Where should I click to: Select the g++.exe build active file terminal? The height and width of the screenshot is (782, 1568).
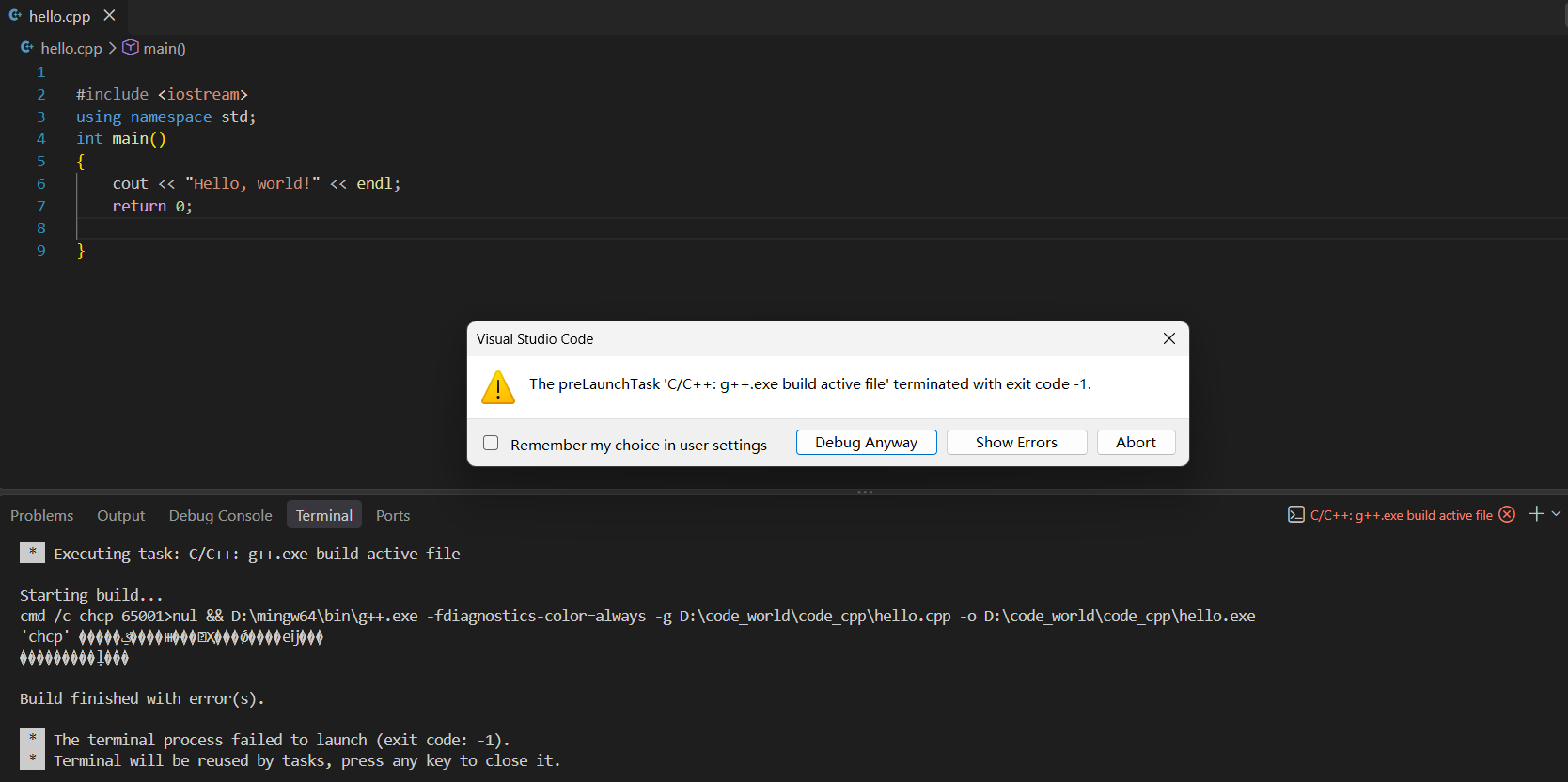click(x=1401, y=515)
